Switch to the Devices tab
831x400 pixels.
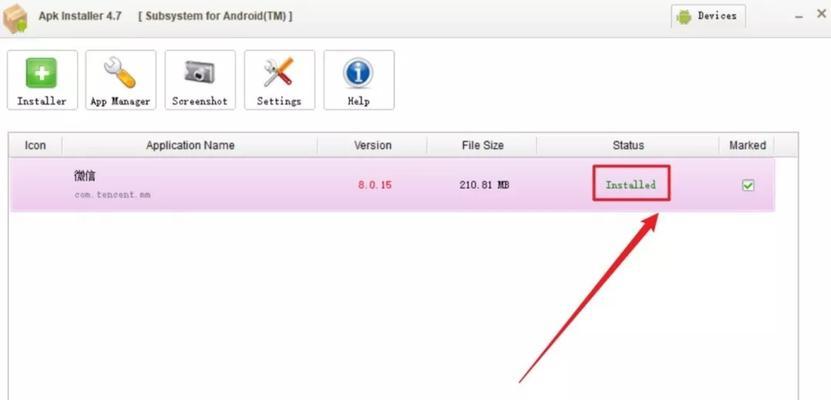[709, 16]
